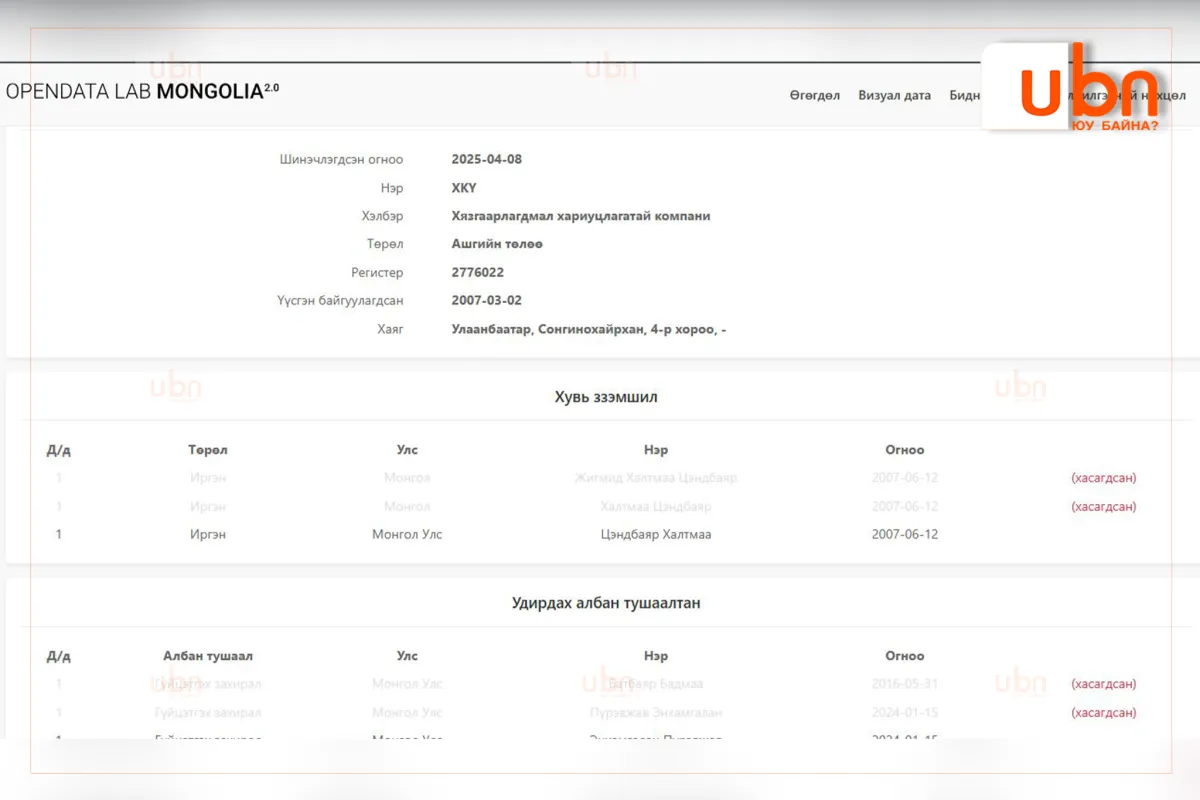Select the register number 2776022
The image size is (1200, 800).
point(478,272)
